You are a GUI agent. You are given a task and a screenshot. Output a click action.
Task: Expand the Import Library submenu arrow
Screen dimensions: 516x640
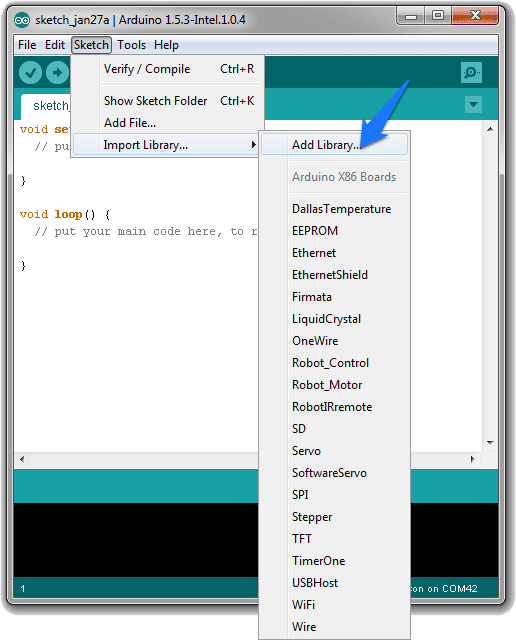click(x=254, y=144)
